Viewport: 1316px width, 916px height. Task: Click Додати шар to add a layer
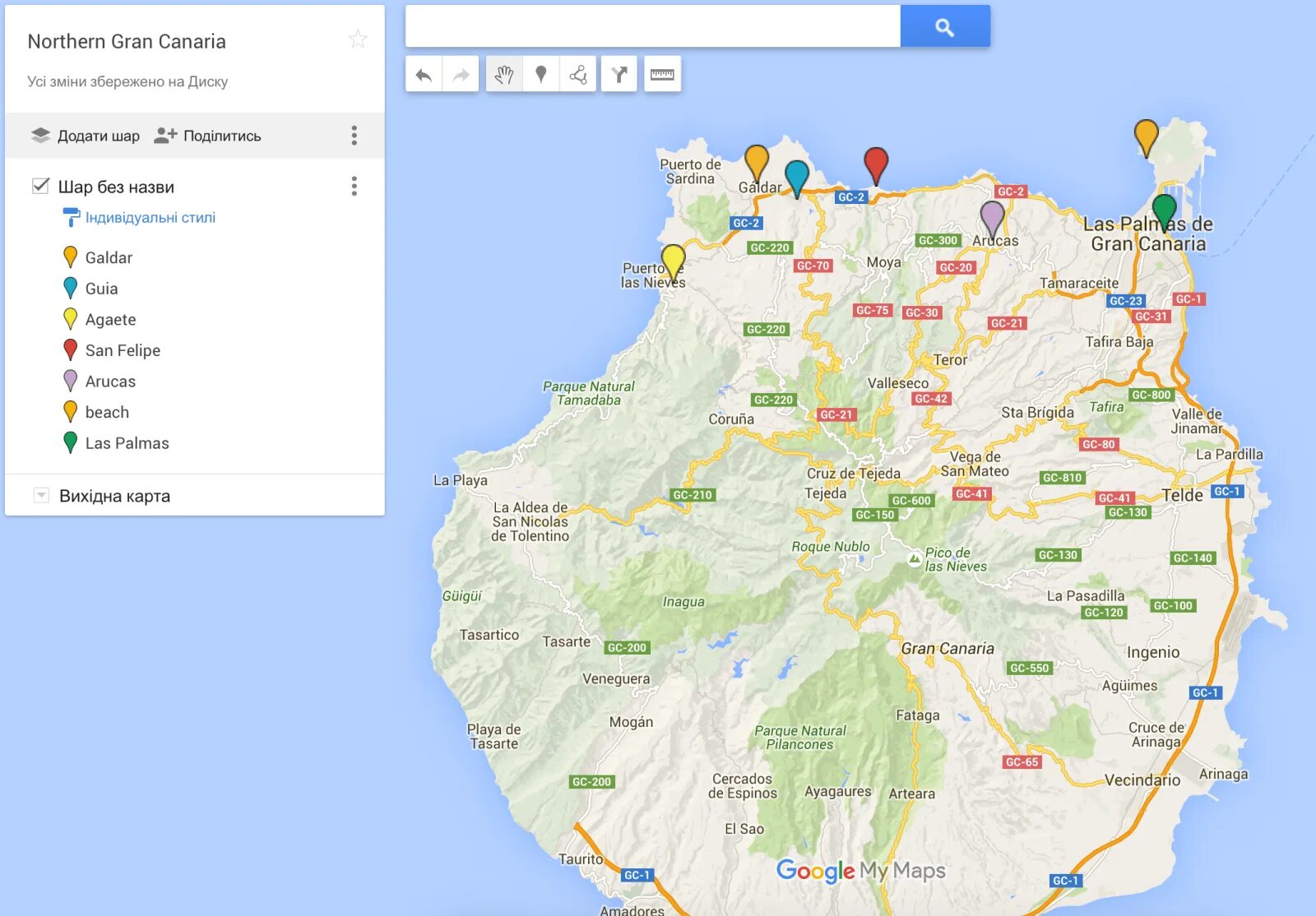click(99, 136)
